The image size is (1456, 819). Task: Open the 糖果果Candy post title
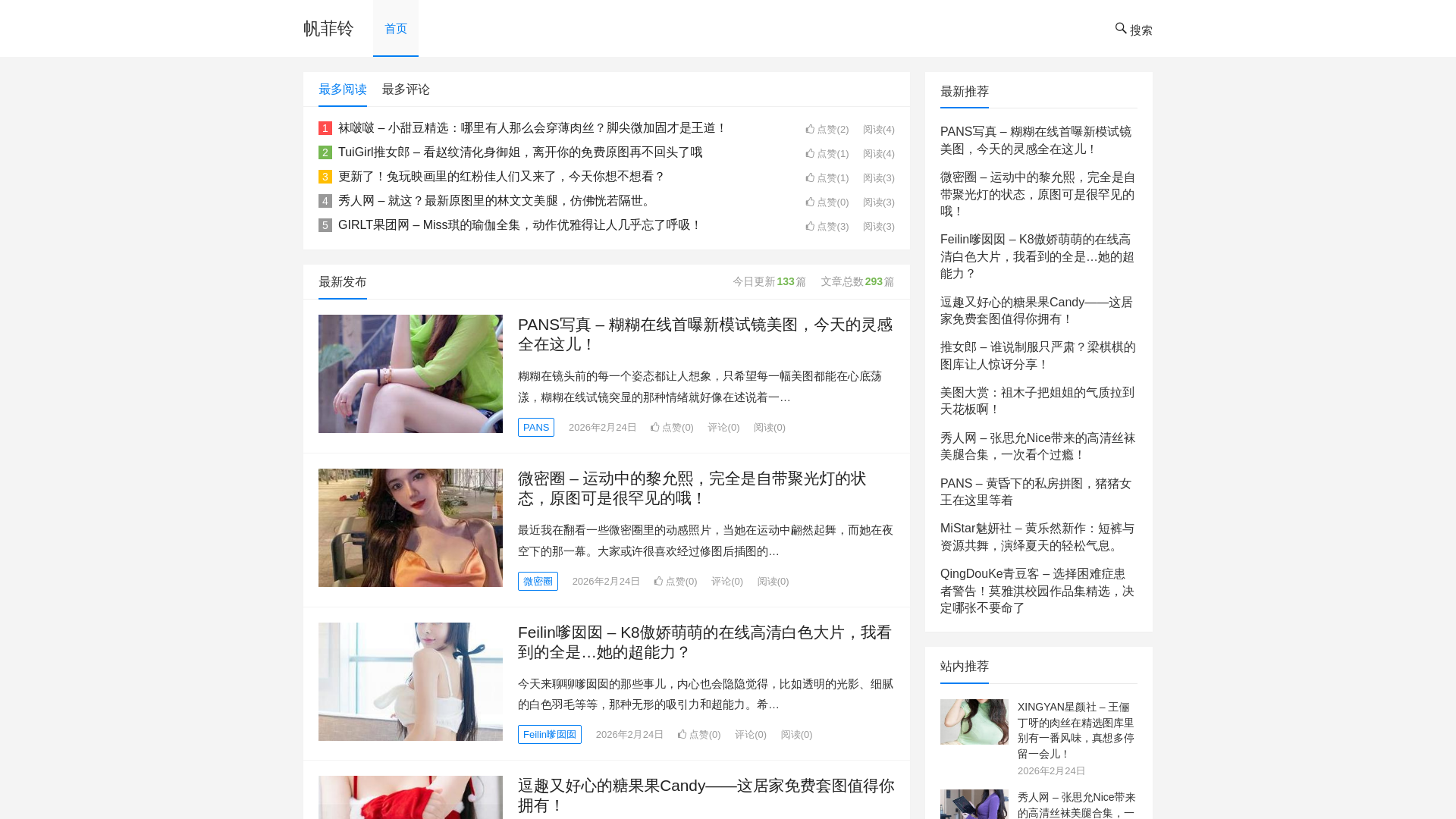pyautogui.click(x=706, y=795)
